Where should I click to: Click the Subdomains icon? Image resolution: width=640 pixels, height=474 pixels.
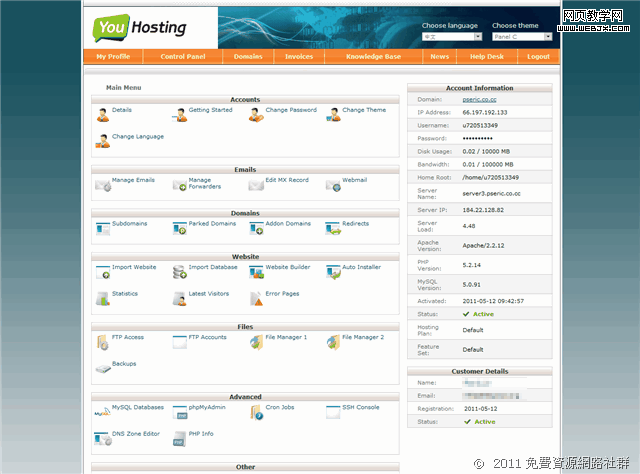(103, 228)
